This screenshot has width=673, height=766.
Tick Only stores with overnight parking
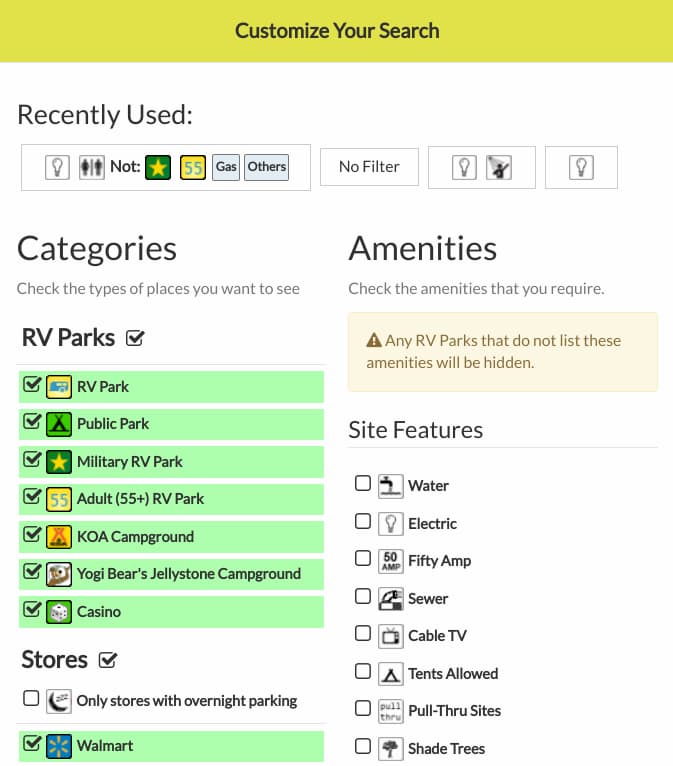(31, 698)
